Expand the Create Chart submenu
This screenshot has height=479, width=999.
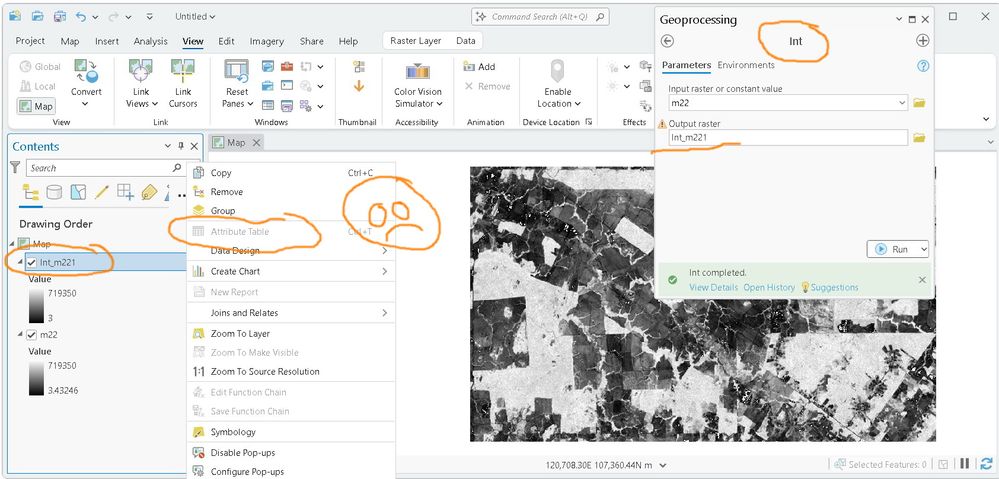[385, 271]
